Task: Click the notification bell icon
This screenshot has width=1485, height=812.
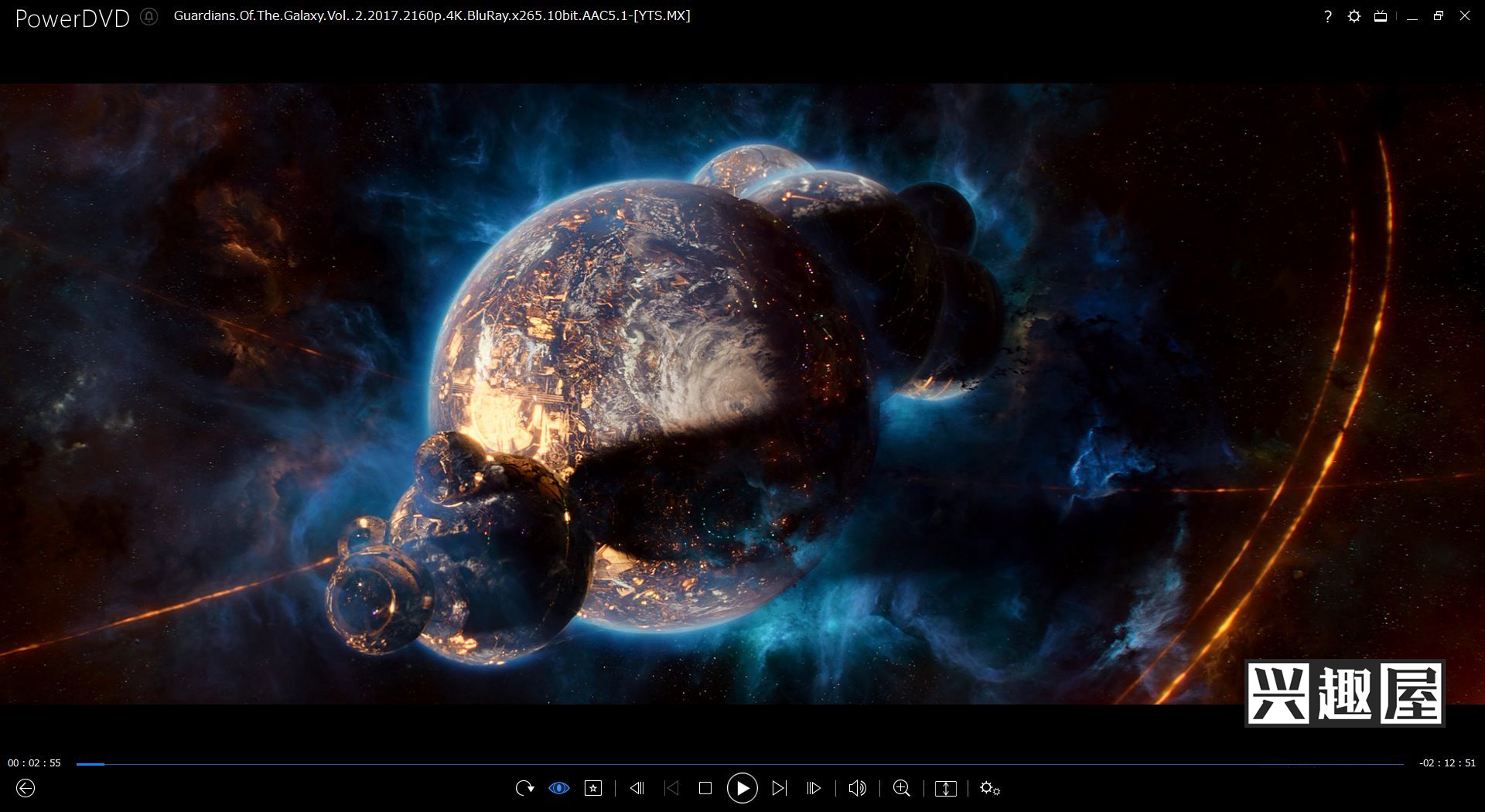Action: pos(149,16)
